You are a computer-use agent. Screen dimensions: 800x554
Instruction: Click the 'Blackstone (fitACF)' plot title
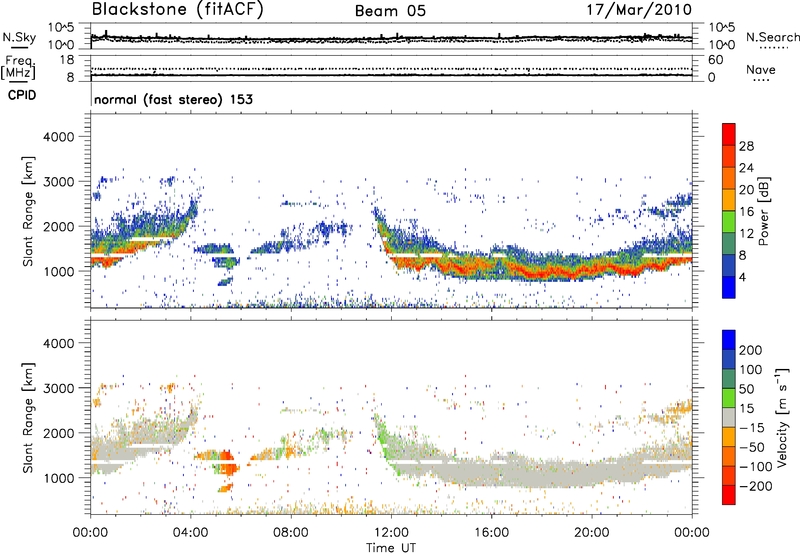click(178, 10)
